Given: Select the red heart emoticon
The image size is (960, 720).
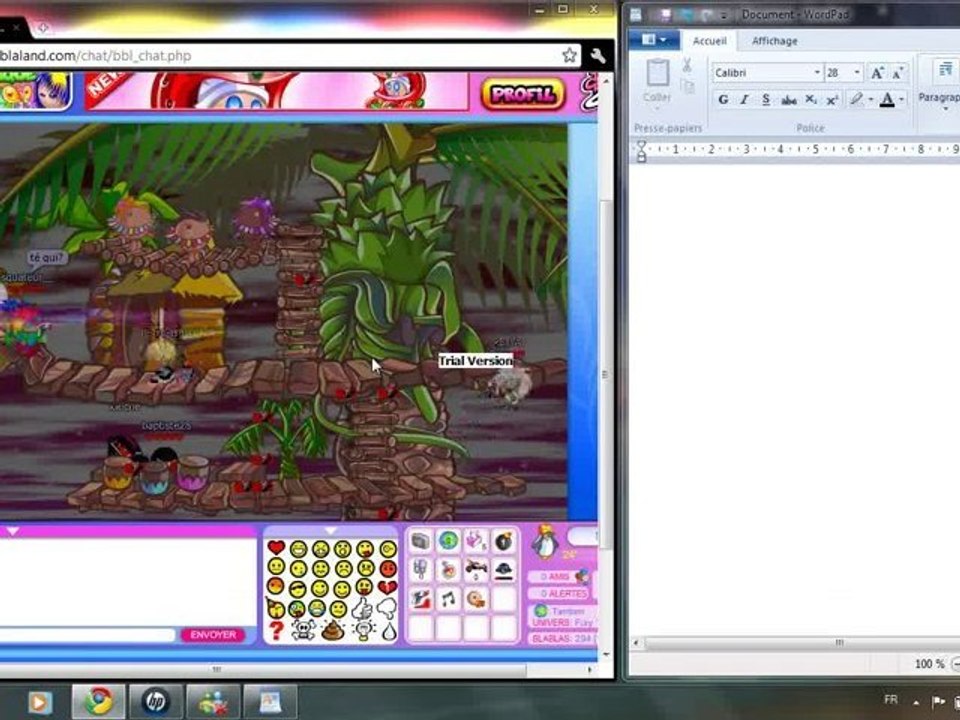Looking at the screenshot, I should tap(276, 547).
